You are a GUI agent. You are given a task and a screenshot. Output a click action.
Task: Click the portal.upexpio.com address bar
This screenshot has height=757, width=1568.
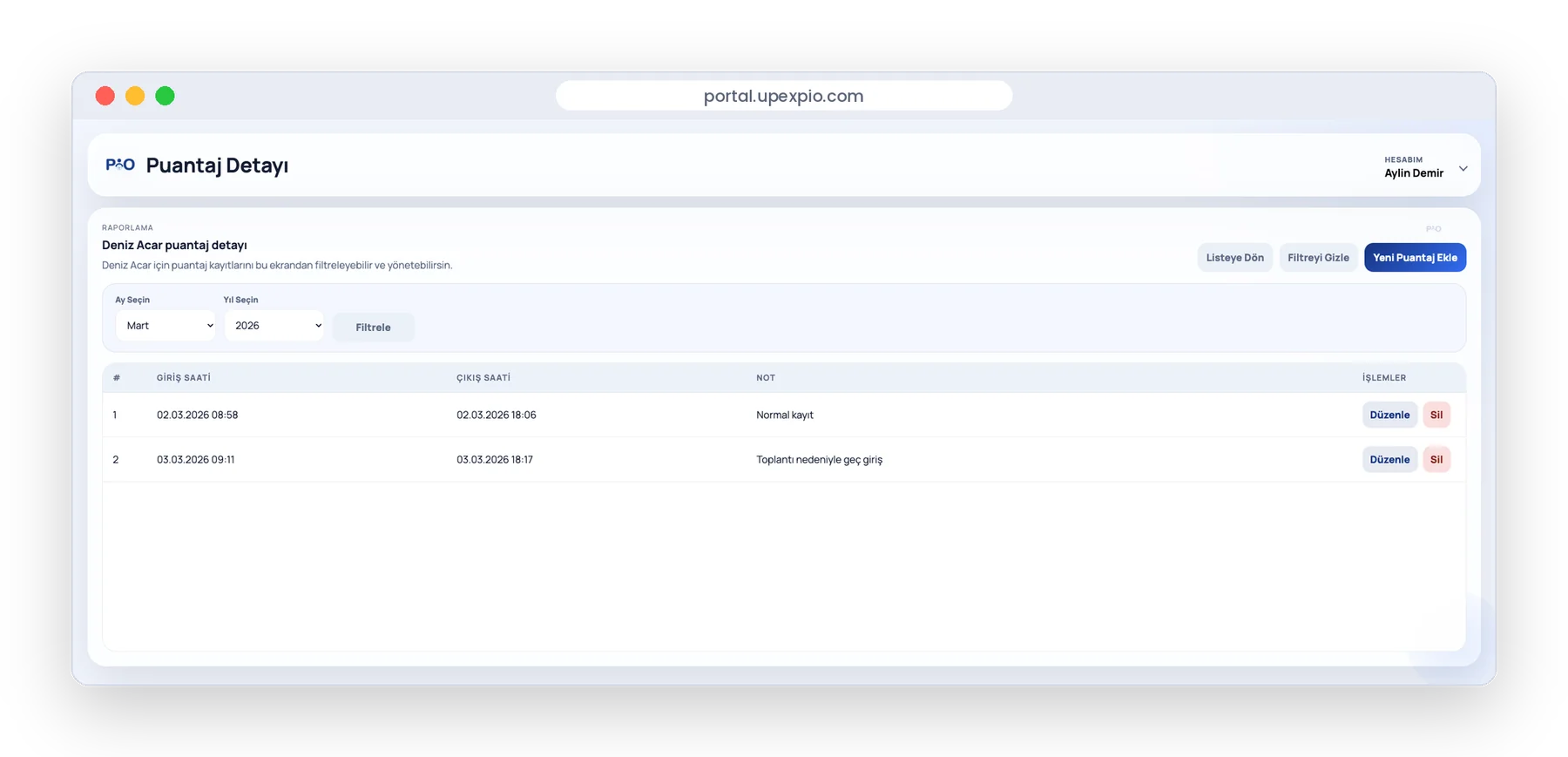point(784,96)
